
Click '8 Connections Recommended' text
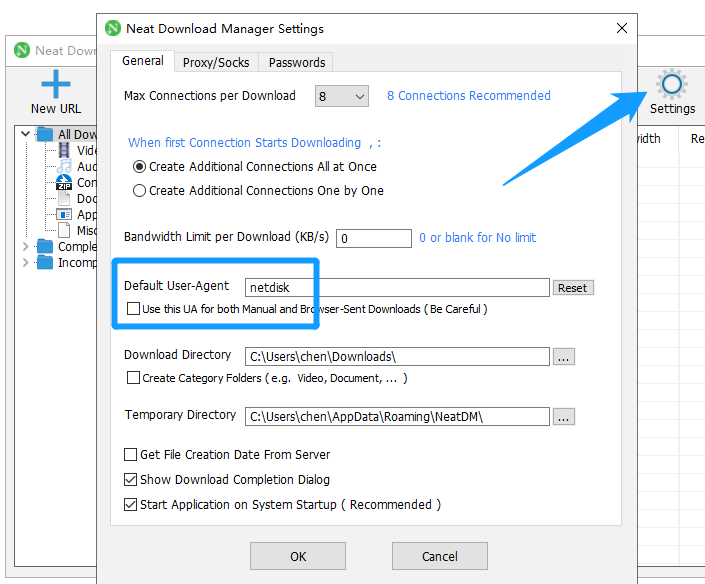(x=469, y=96)
